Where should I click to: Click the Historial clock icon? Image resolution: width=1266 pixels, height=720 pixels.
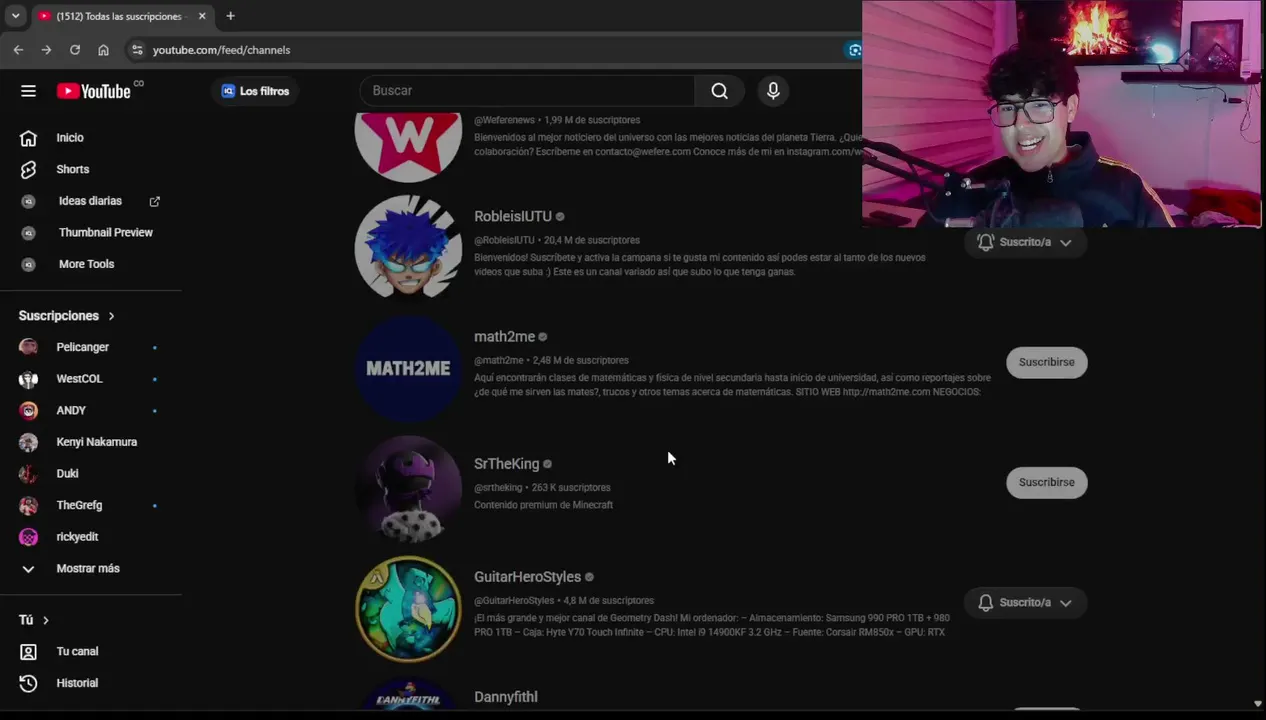point(28,683)
